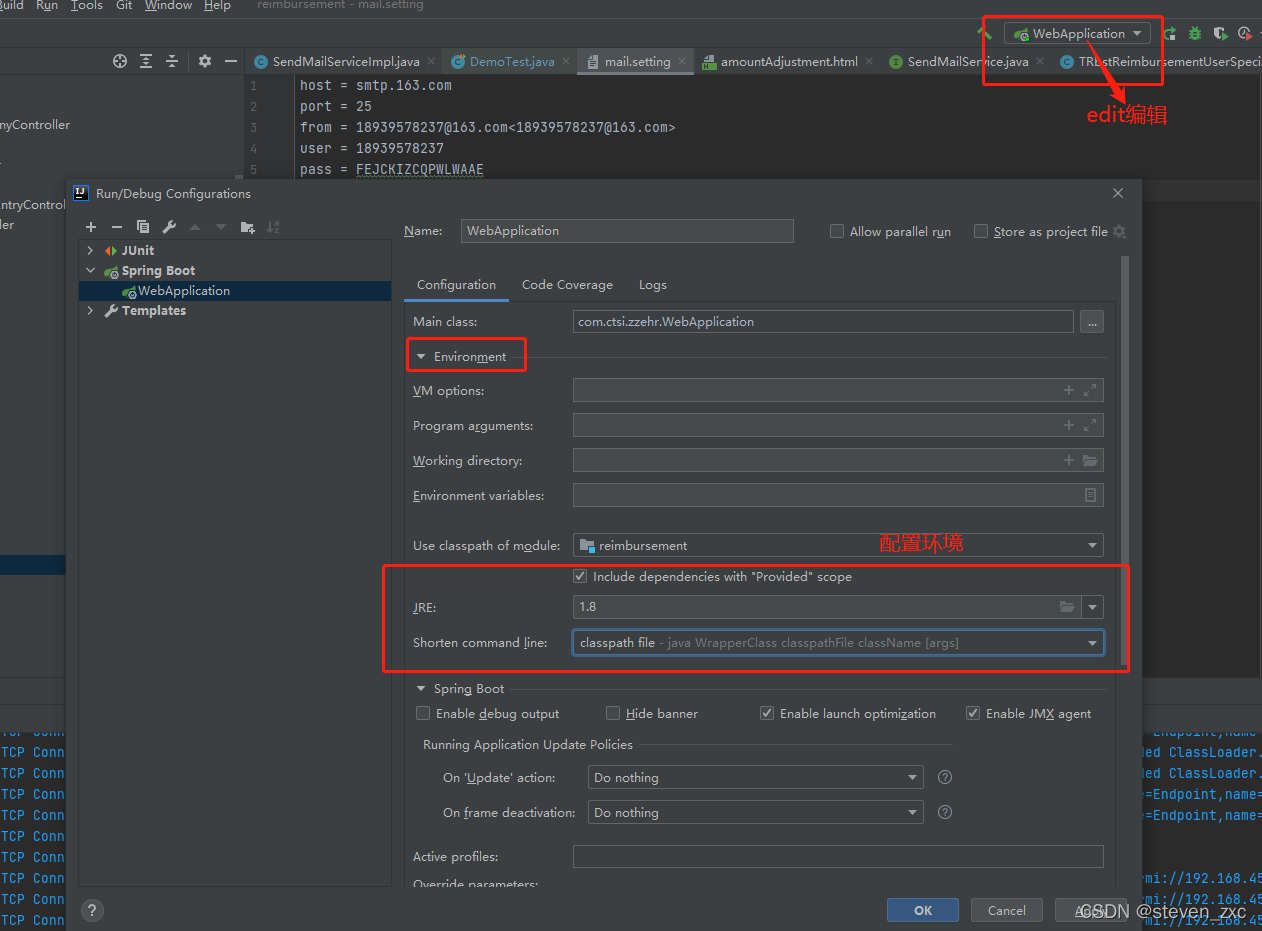Image resolution: width=1262 pixels, height=931 pixels.
Task: Click the dialog help question mark button
Action: (92, 910)
